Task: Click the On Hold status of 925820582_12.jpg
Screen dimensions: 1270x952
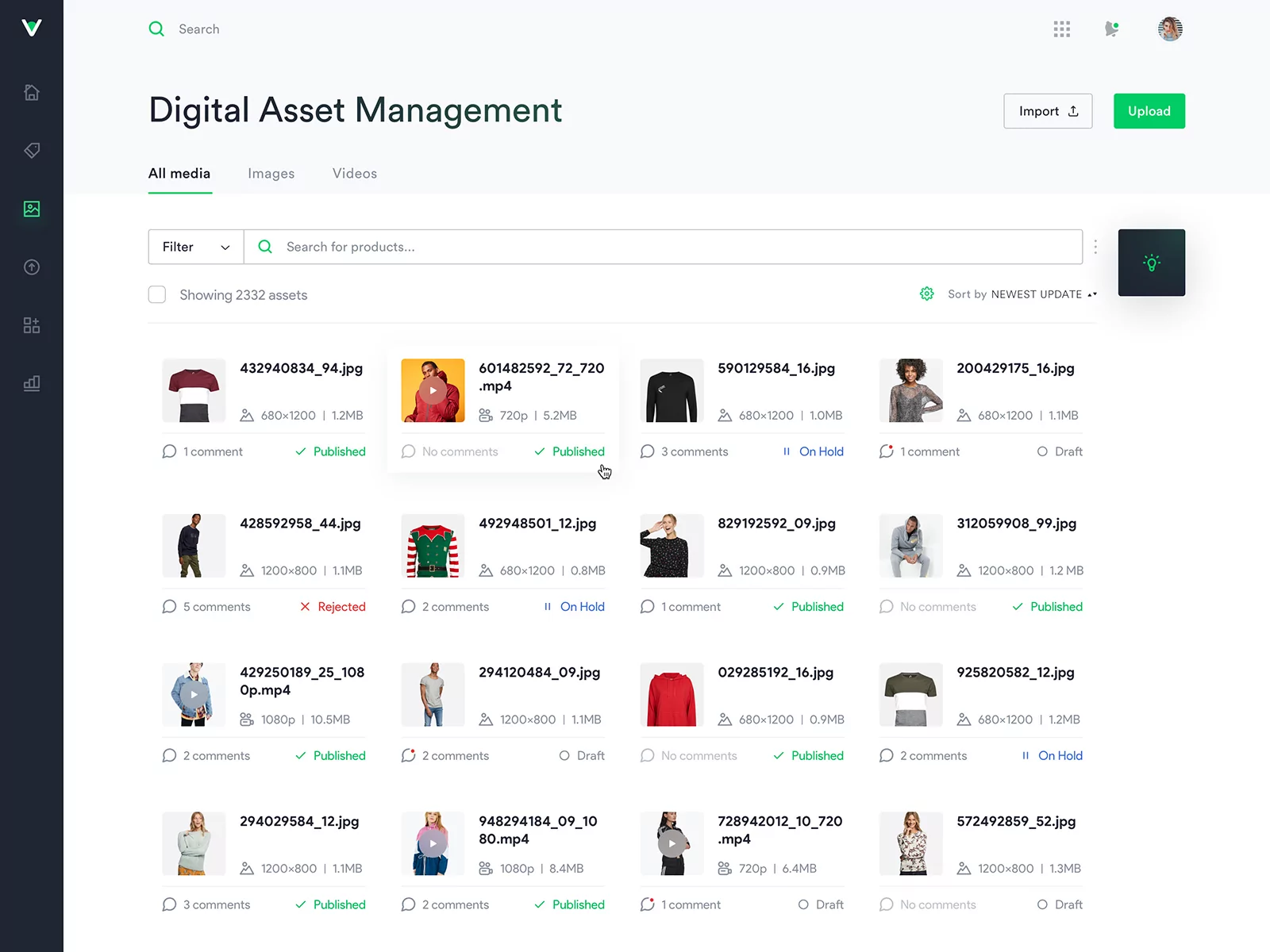Action: (1053, 756)
